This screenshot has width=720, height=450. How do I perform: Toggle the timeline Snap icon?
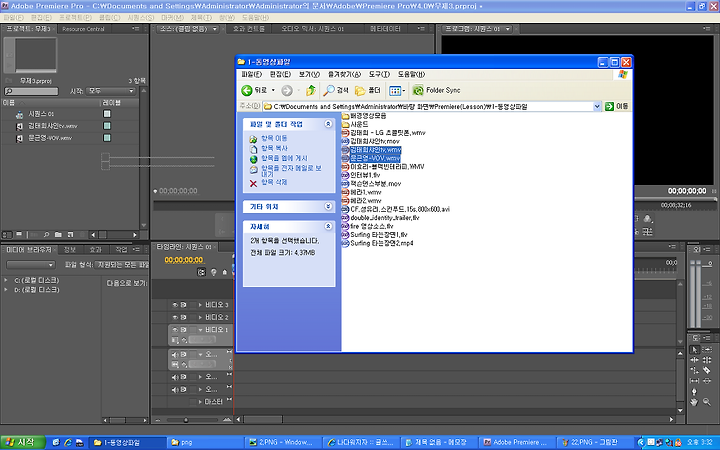(x=202, y=272)
